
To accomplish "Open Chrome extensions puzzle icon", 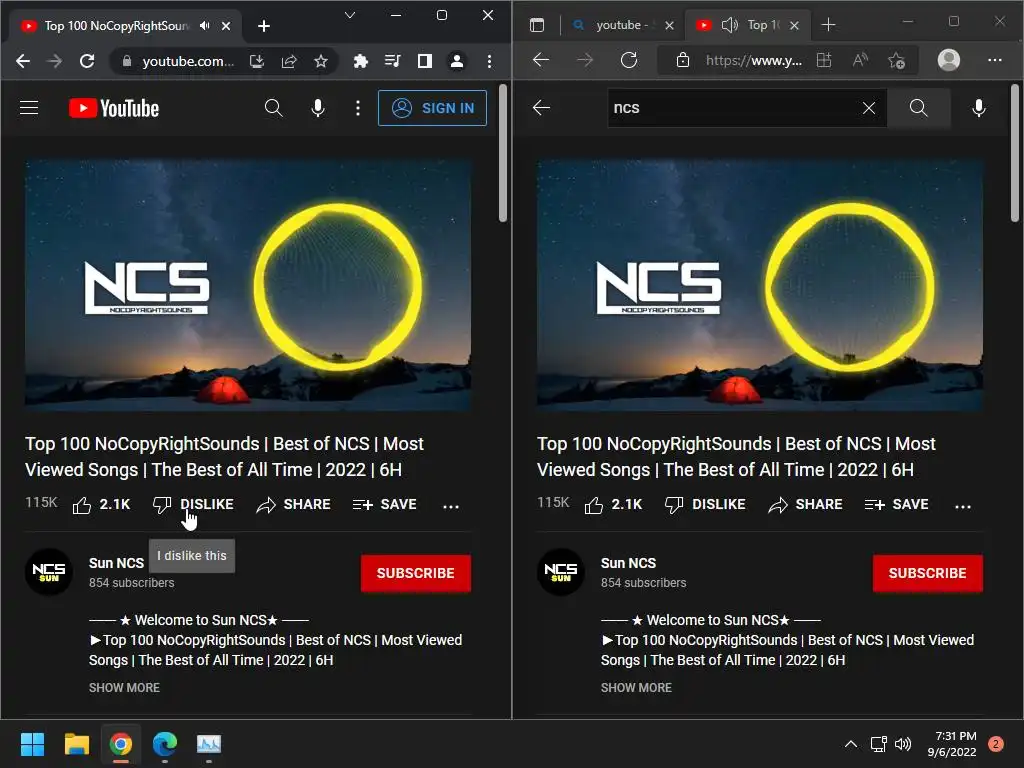I will coord(360,61).
